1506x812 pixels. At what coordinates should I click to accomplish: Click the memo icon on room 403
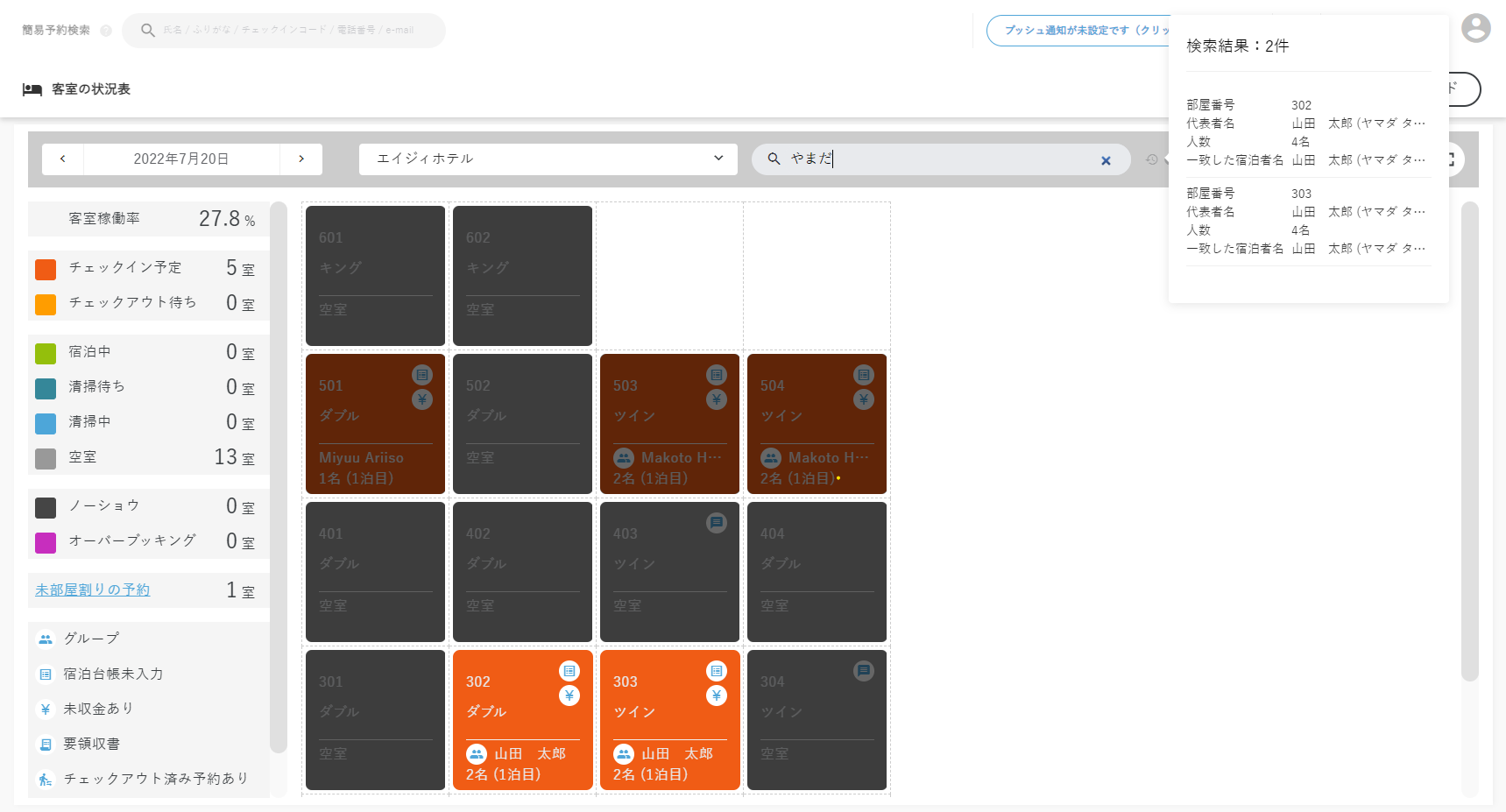click(x=717, y=523)
